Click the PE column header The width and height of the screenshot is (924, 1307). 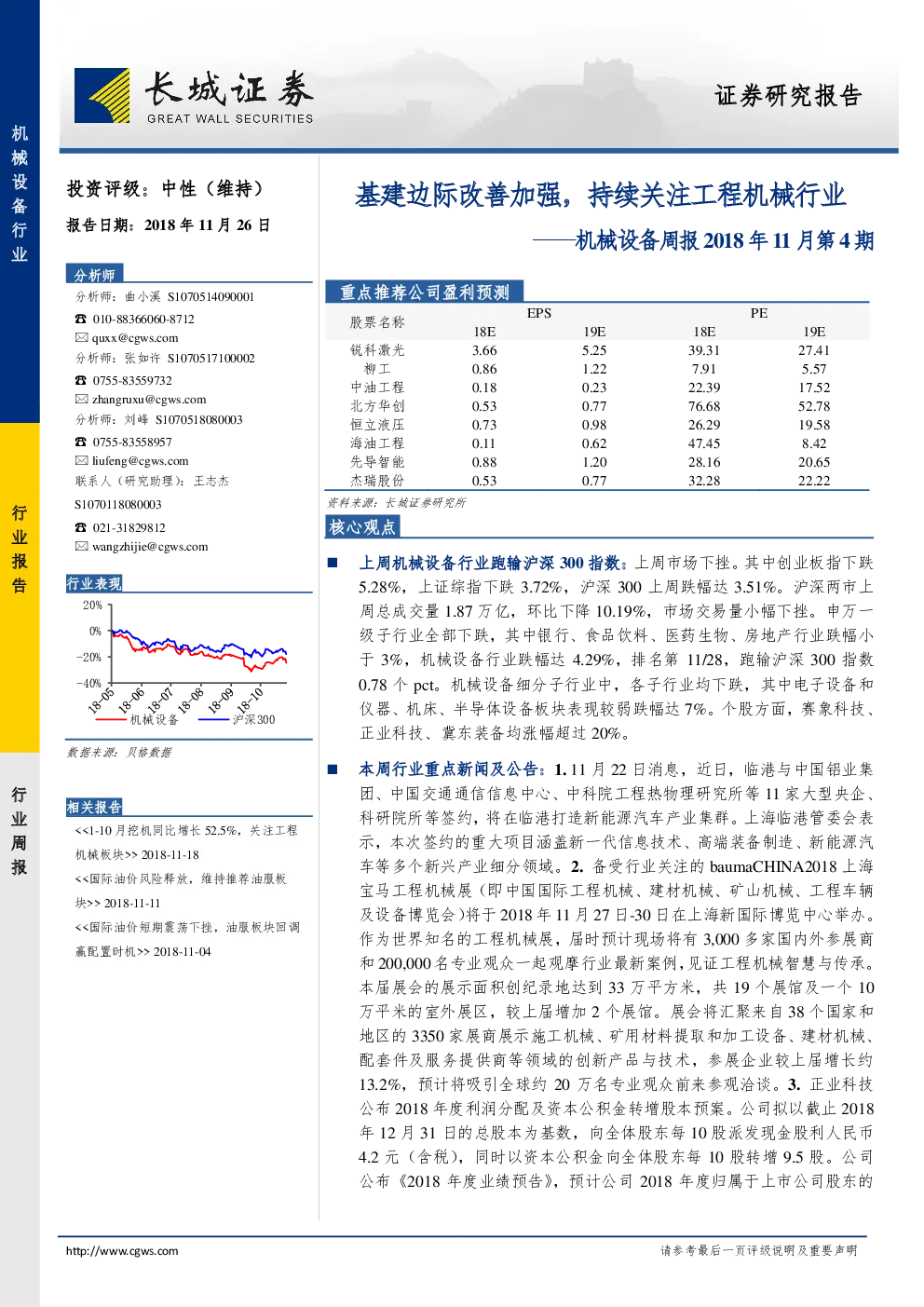[759, 313]
